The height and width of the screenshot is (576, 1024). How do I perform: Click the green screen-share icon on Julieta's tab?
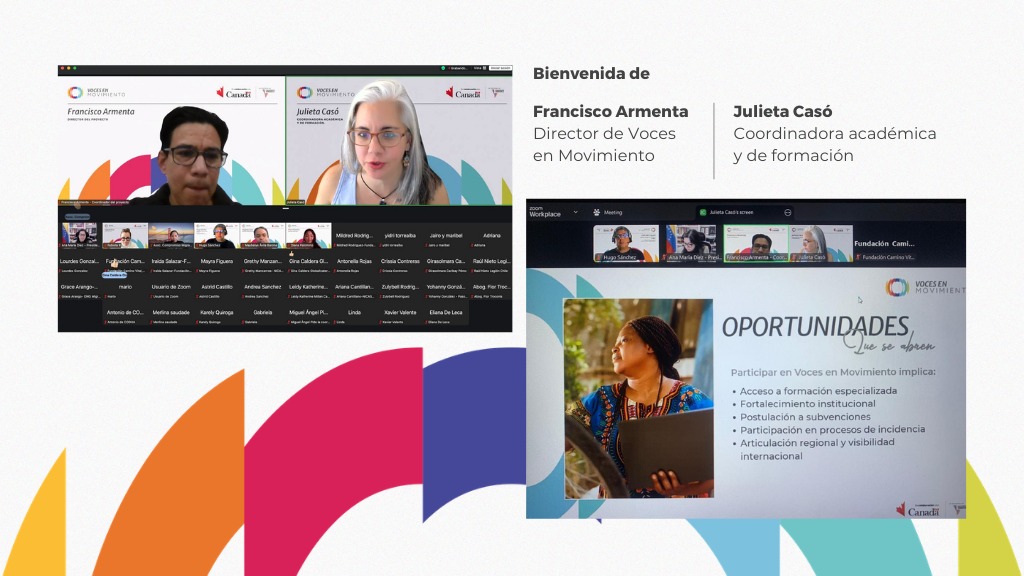703,212
